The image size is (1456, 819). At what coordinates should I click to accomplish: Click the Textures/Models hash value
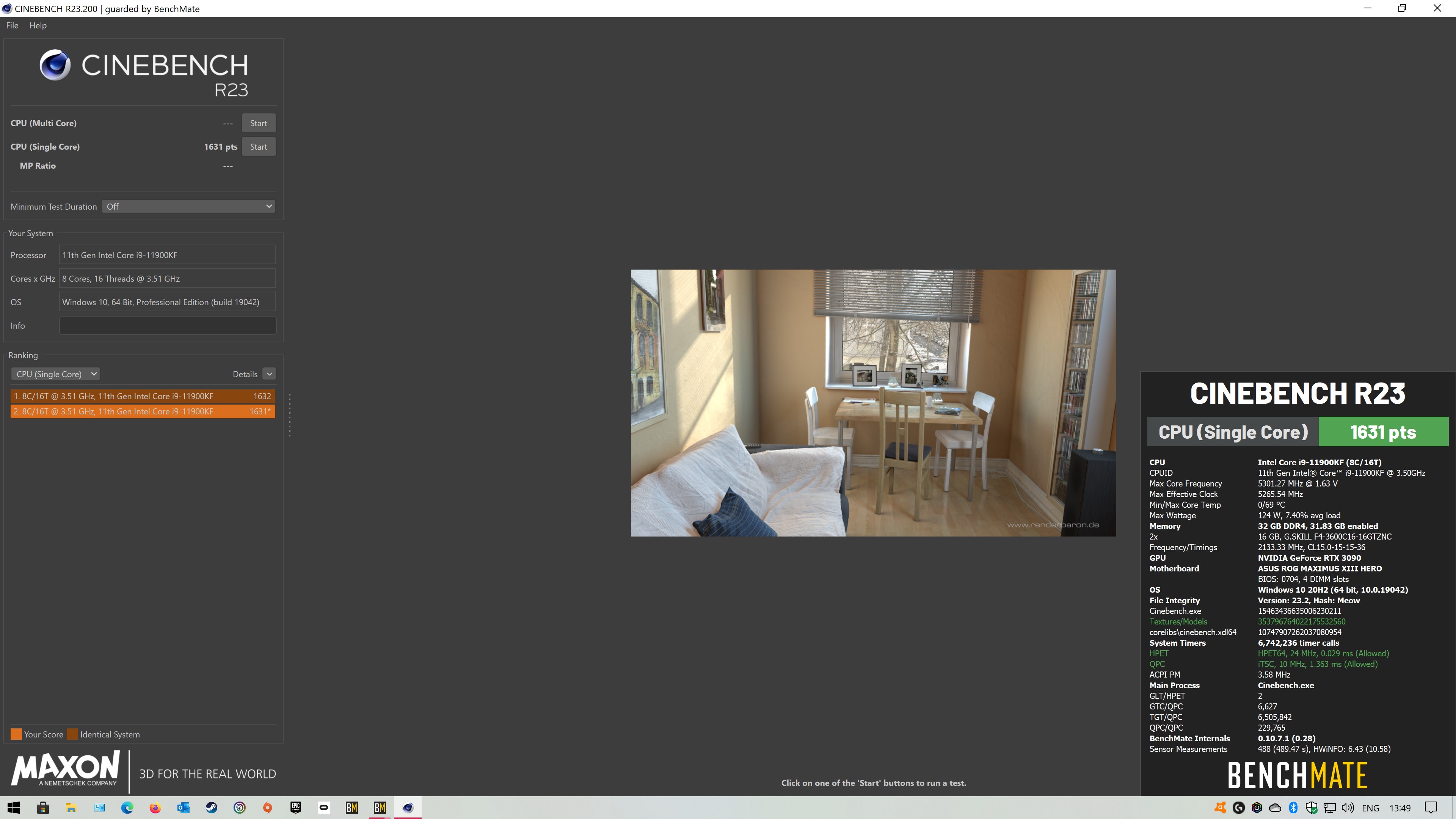tap(1301, 622)
